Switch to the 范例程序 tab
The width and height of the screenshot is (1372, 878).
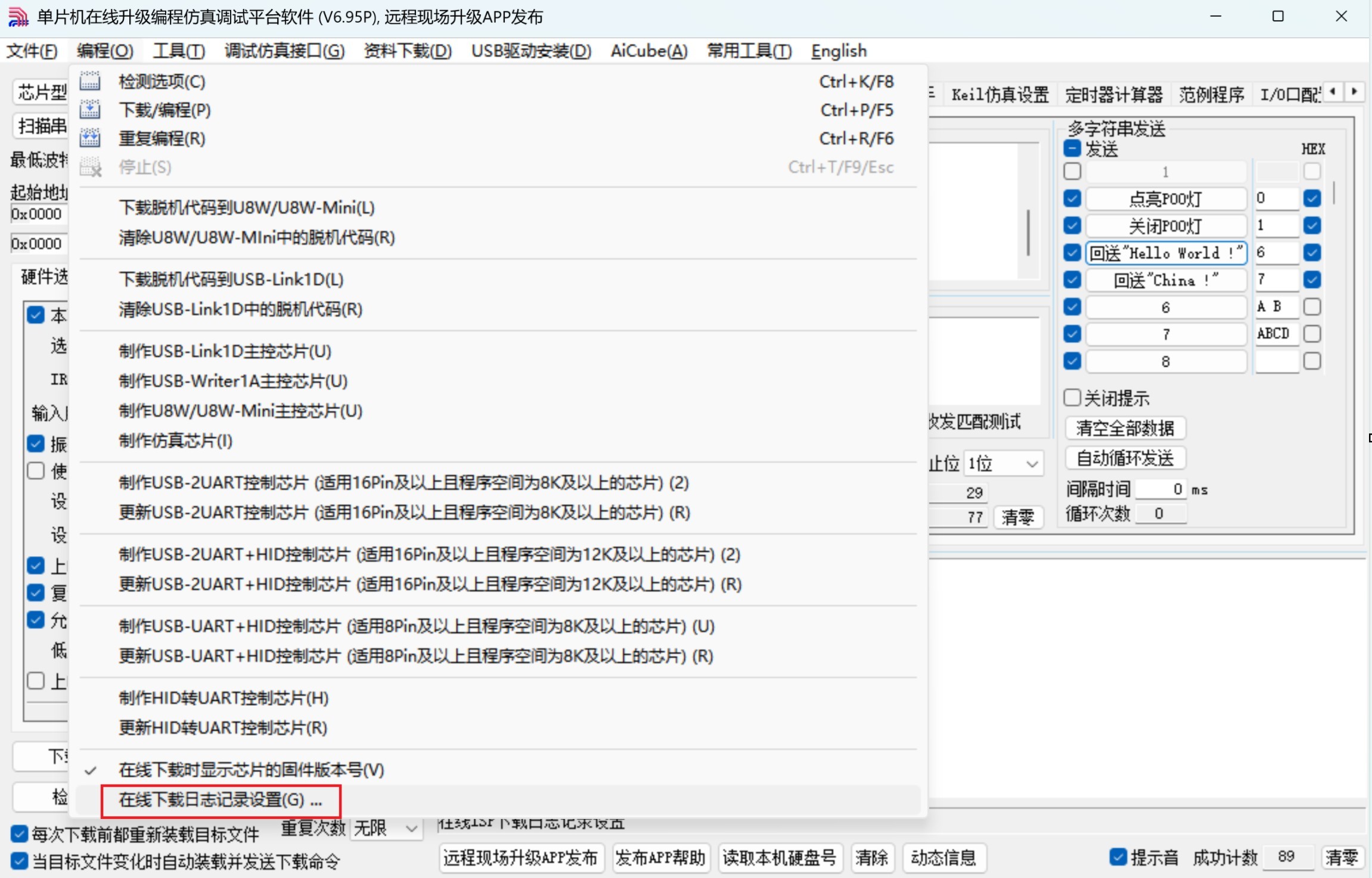click(x=1211, y=94)
